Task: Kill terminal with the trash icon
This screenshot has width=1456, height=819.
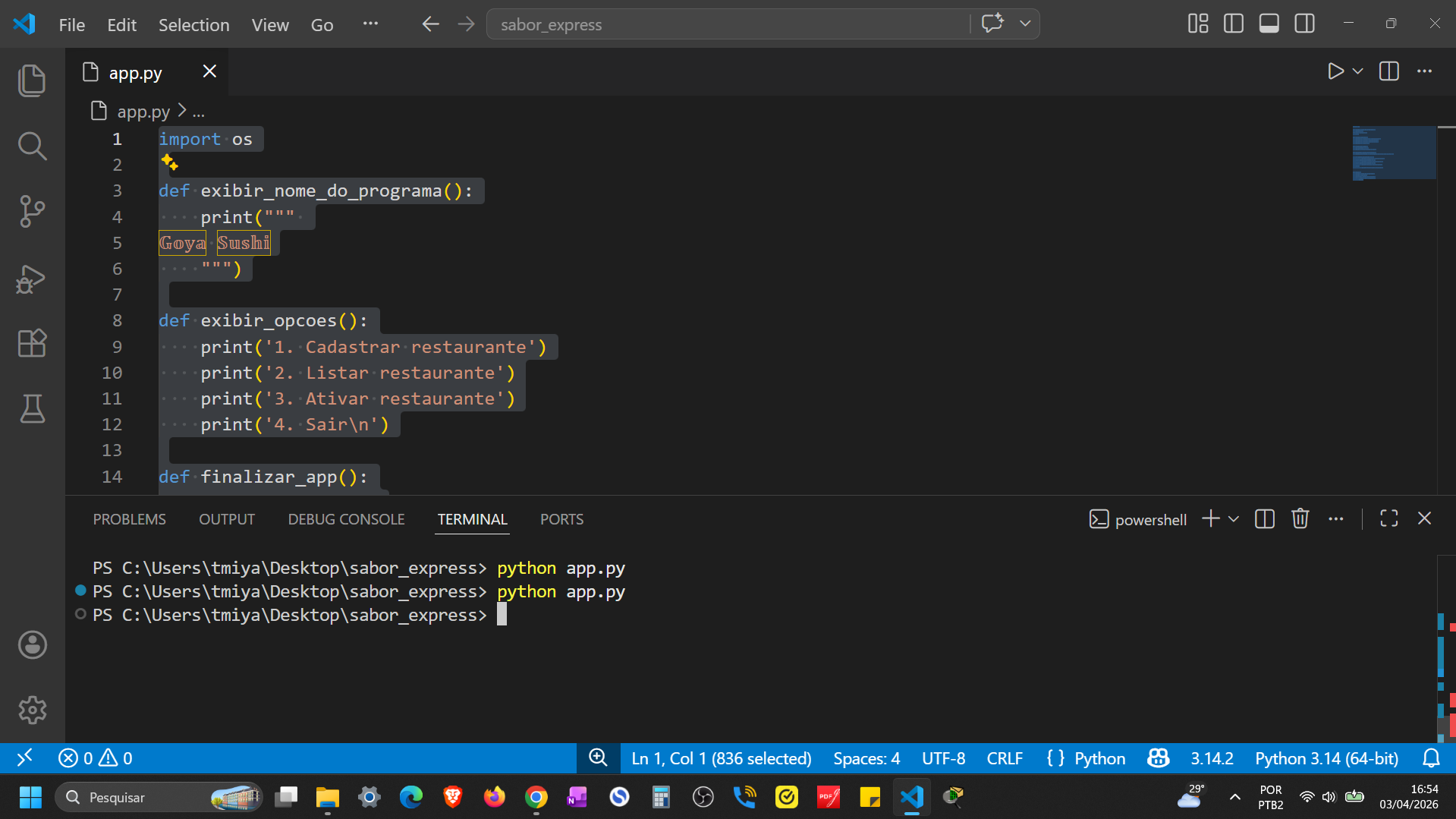Action: 1300,519
